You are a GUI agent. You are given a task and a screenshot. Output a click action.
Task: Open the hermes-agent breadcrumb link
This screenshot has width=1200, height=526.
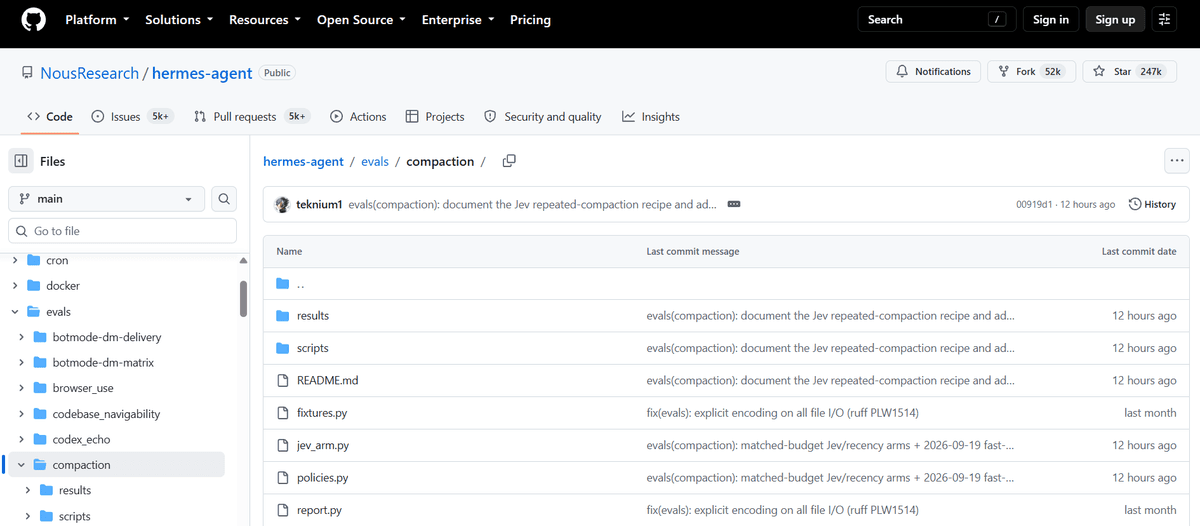[303, 161]
